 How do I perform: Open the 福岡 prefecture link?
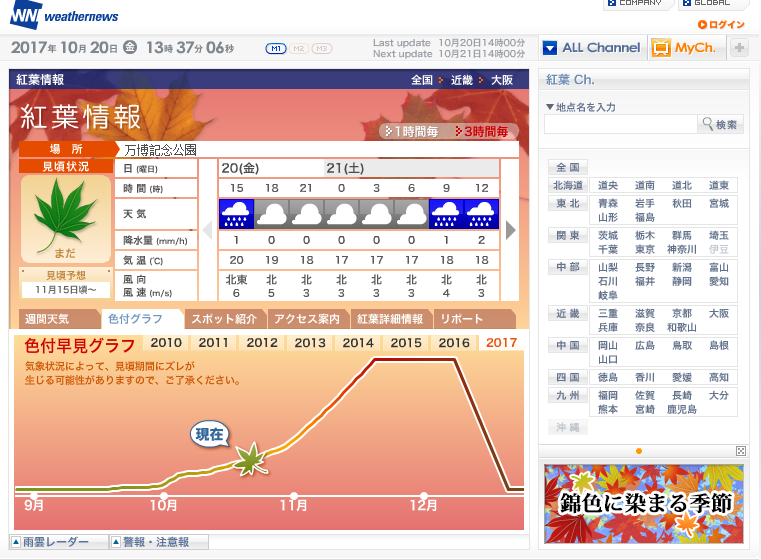point(608,395)
